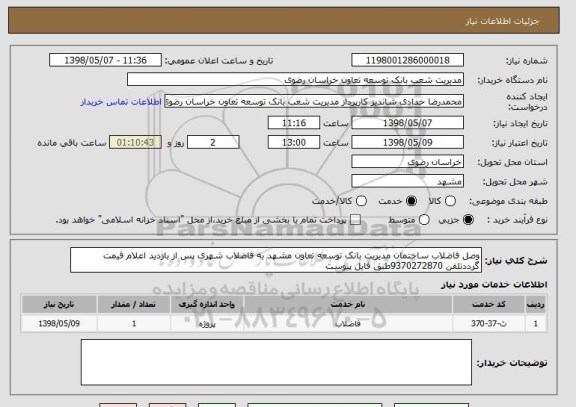Click the request creator name field
This screenshot has height=407, width=576.
(x=314, y=101)
